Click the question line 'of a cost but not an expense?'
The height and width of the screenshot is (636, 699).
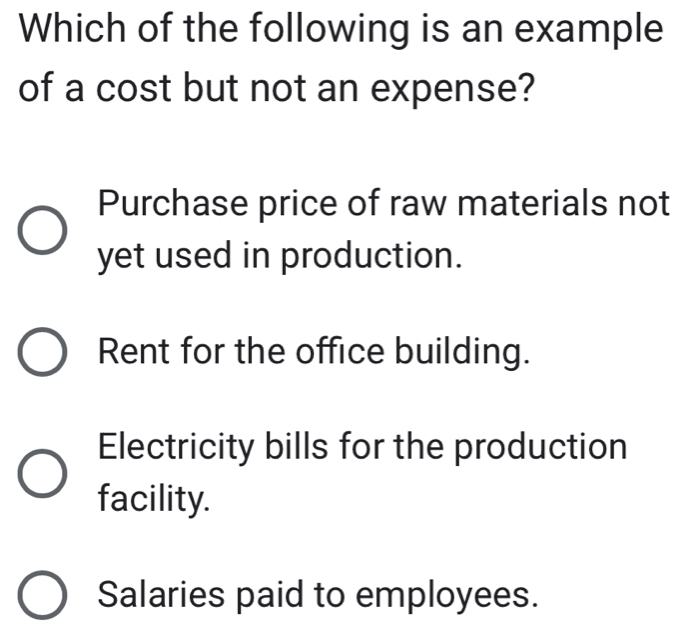click(x=276, y=89)
